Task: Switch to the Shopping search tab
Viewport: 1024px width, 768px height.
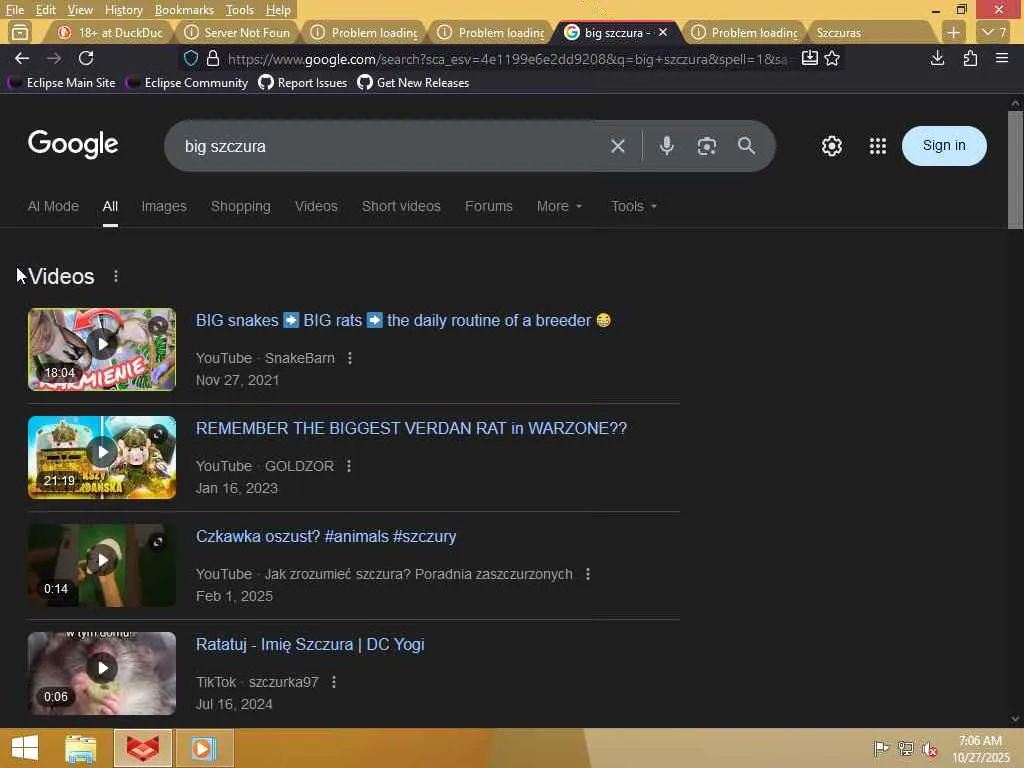Action: tap(240, 206)
